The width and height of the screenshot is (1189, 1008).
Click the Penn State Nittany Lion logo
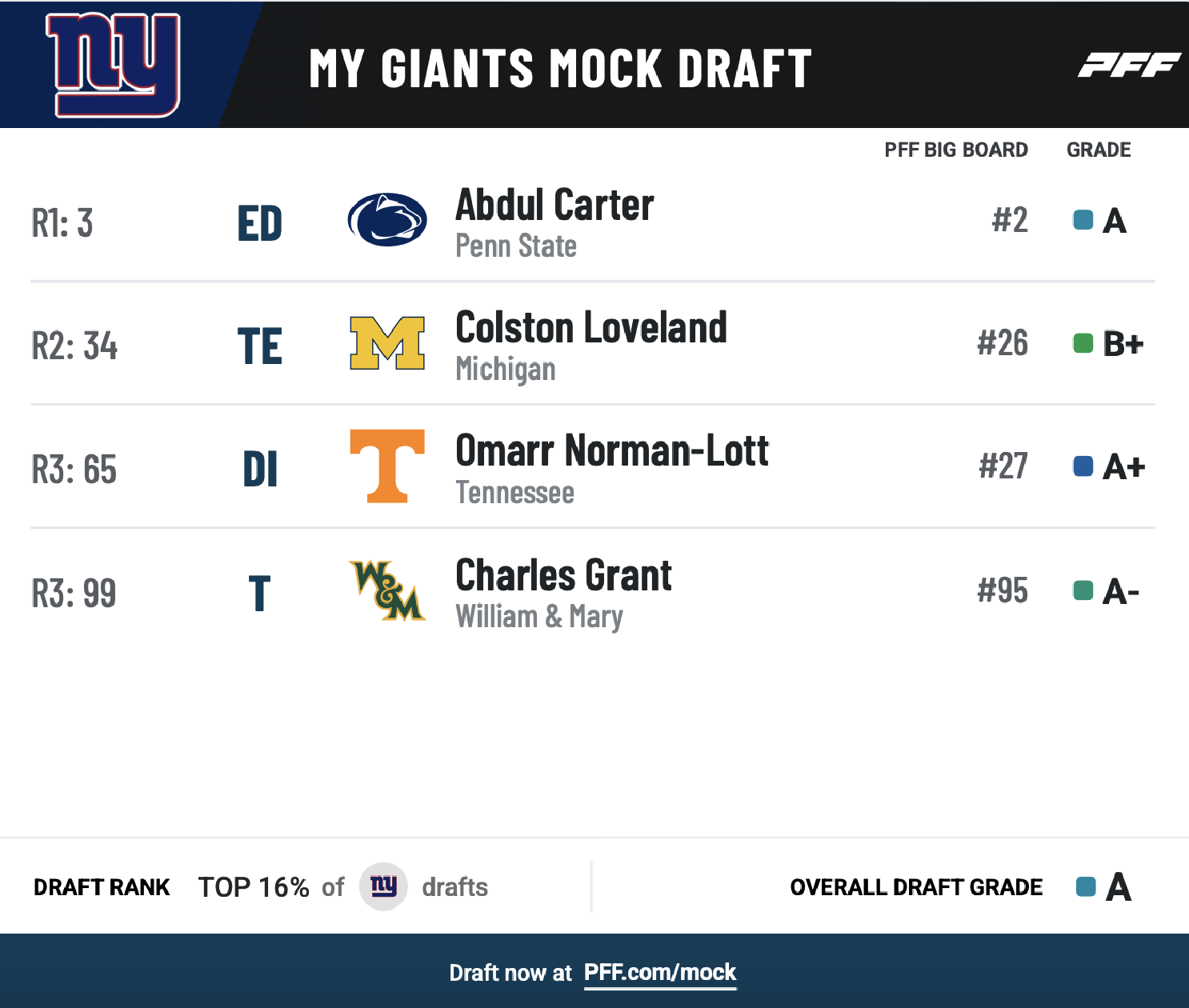coord(387,219)
